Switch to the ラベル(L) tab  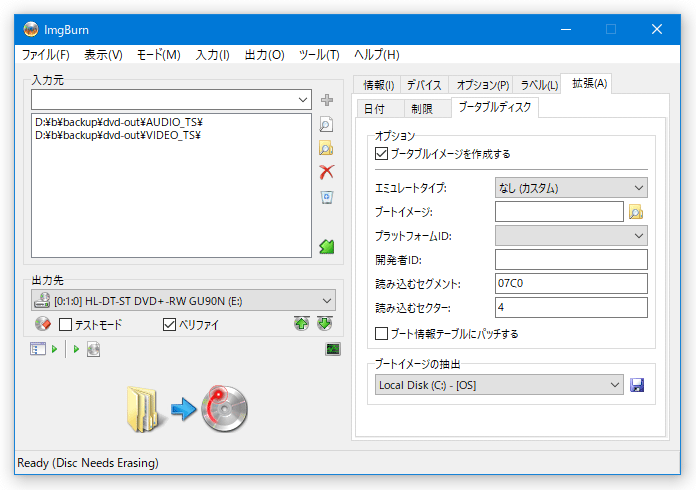[539, 85]
